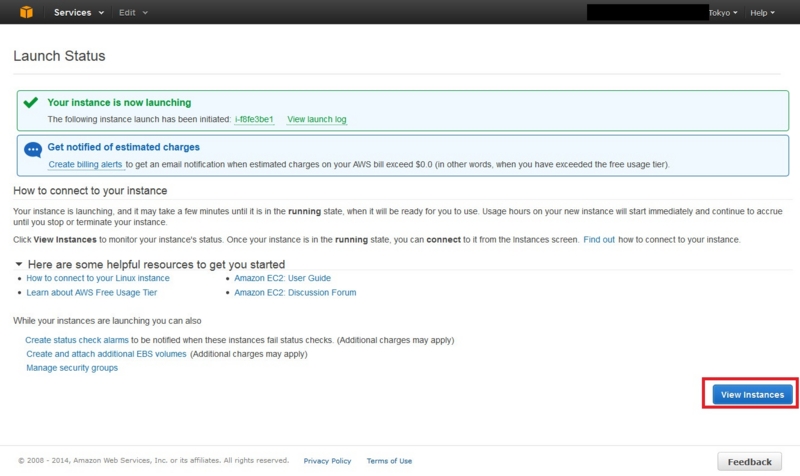Screen dimensions: 800x476
Task: Open the View launch log link
Action: coord(316,119)
